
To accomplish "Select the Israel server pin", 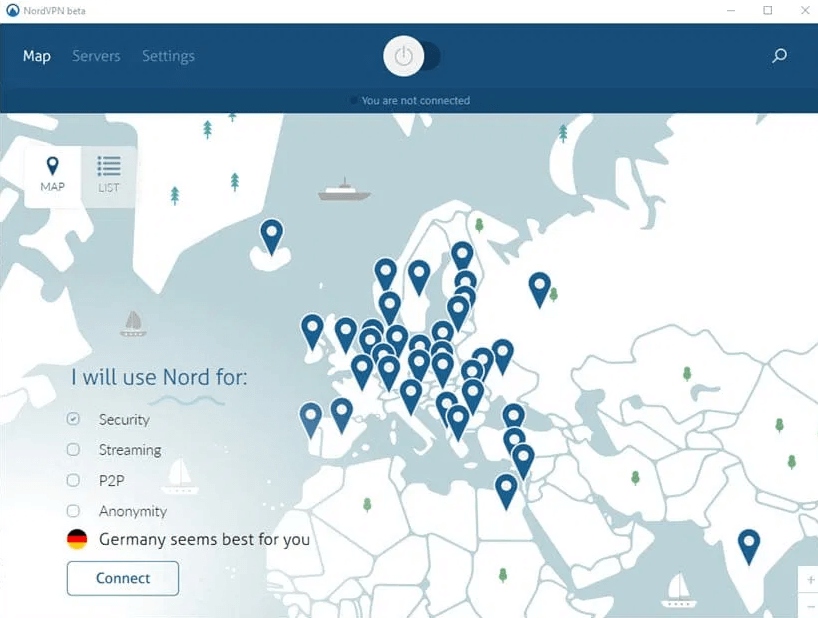I will [x=523, y=461].
